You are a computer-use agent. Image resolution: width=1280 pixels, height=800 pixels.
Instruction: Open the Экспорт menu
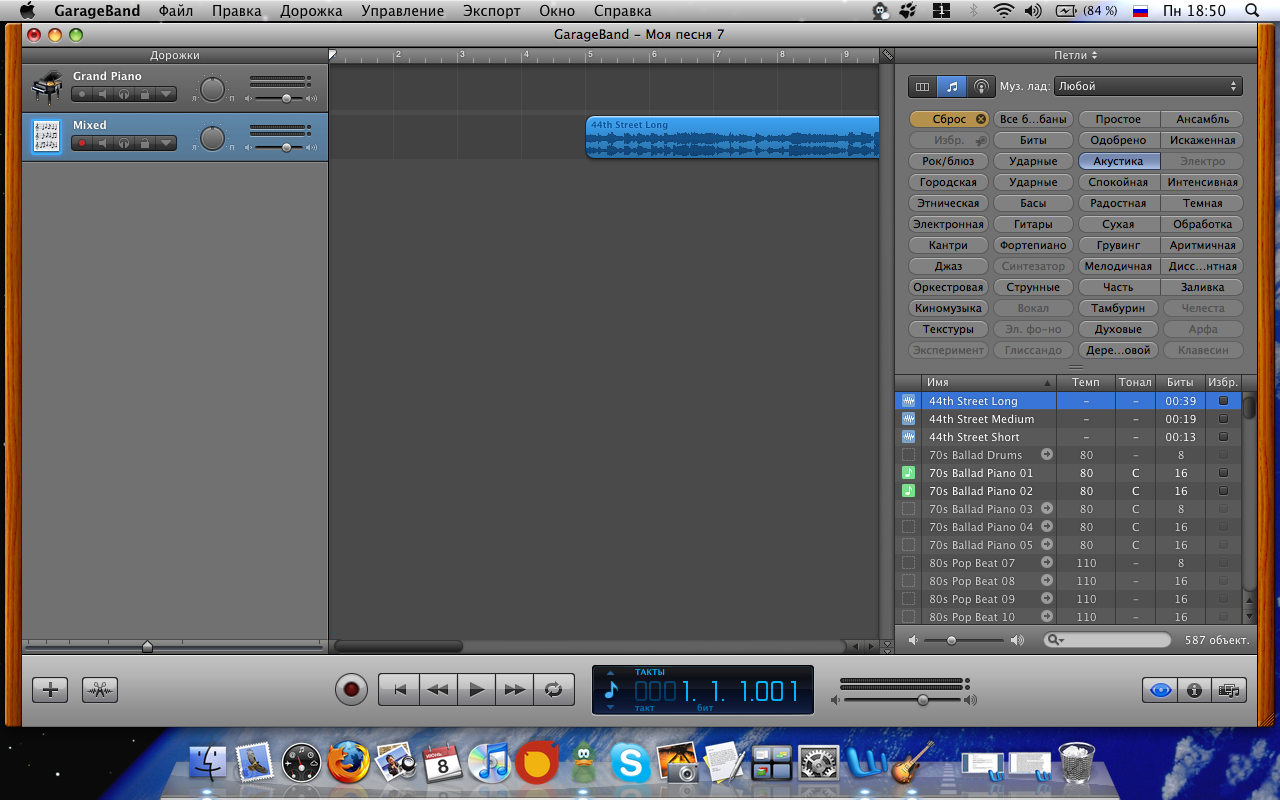coord(492,11)
